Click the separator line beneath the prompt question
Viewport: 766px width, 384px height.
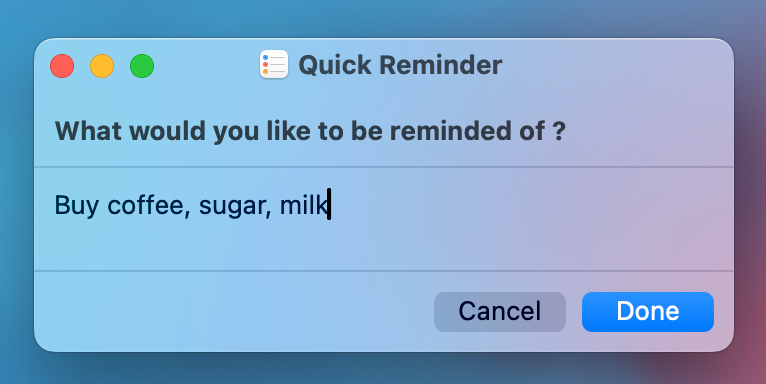(384, 167)
